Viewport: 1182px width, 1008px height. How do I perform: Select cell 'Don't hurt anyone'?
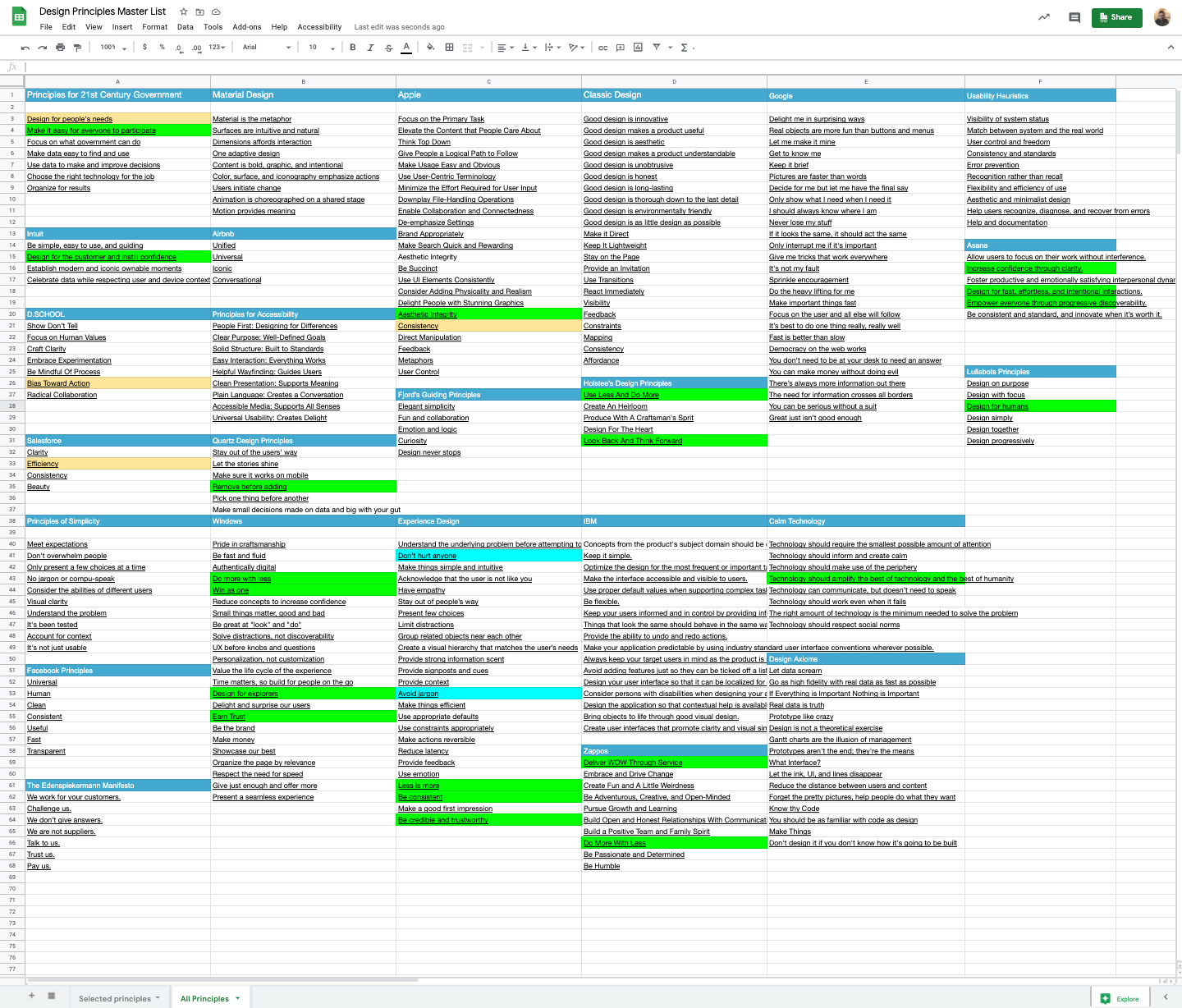[x=489, y=556]
